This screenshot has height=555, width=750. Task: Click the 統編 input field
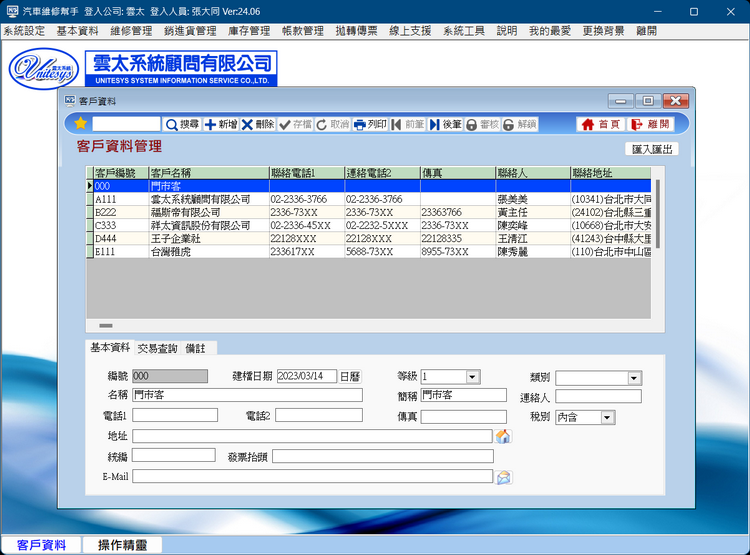click(174, 455)
